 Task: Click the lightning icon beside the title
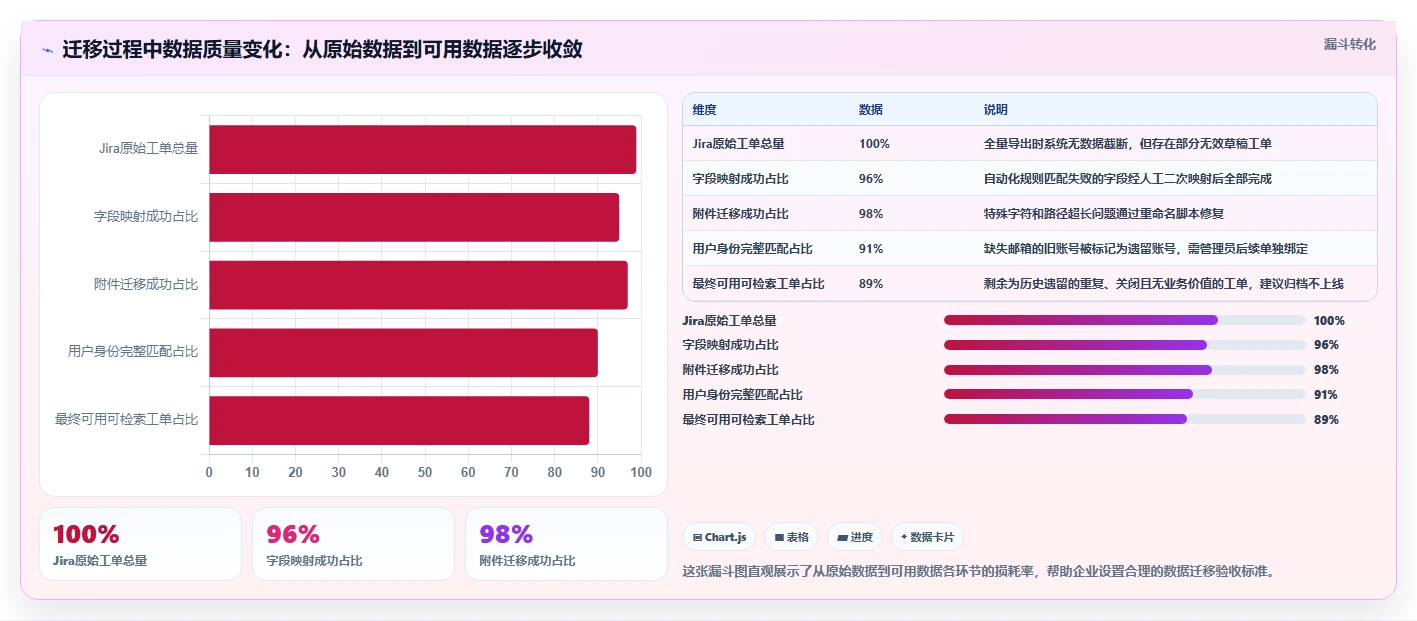47,50
